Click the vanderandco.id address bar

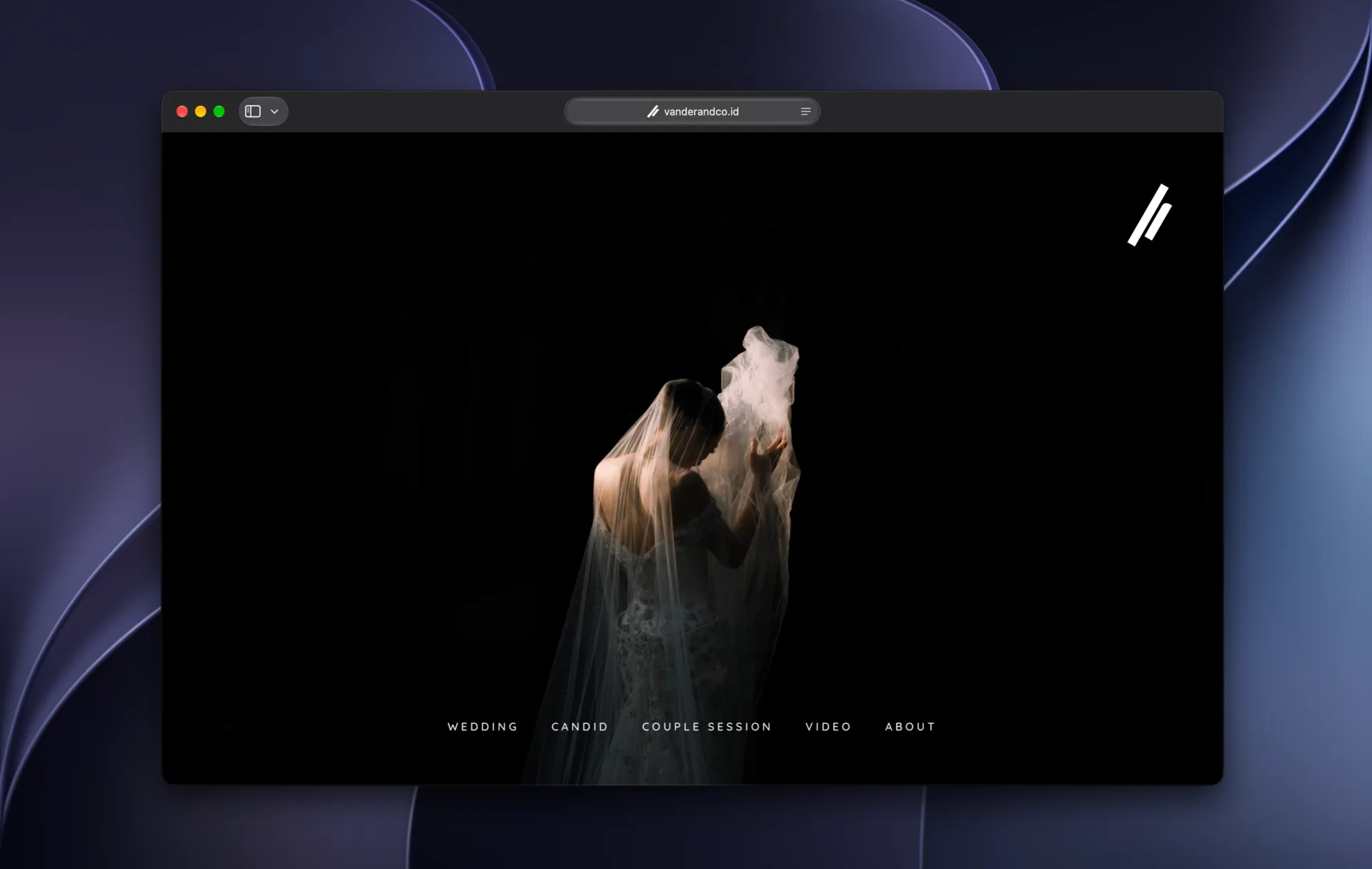pyautogui.click(x=692, y=111)
